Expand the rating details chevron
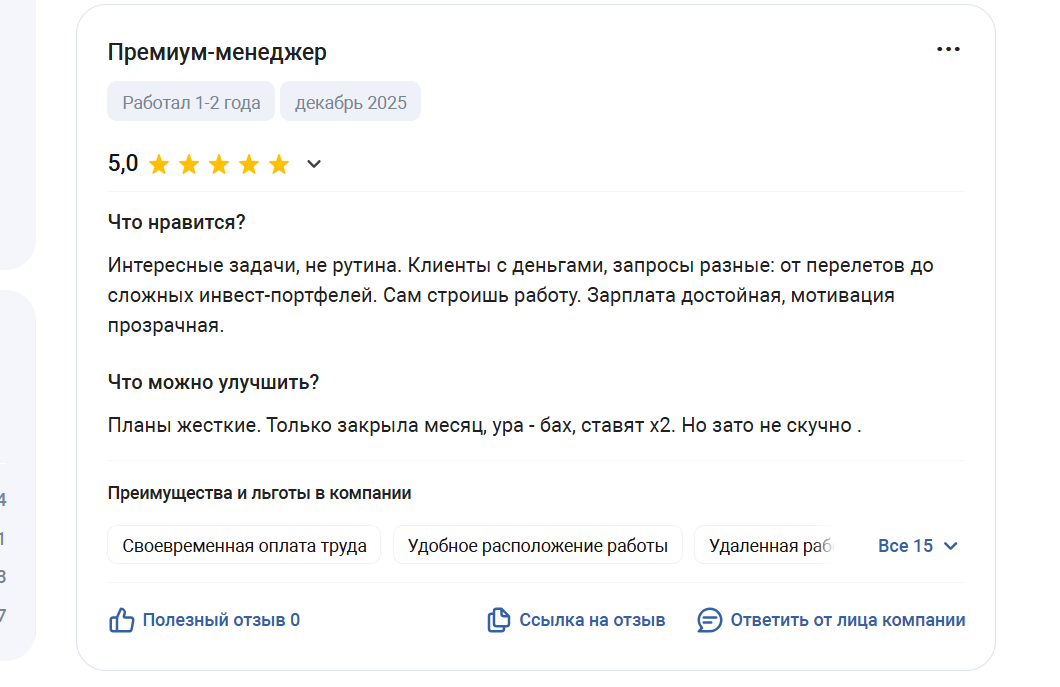1060x687 pixels. pyautogui.click(x=314, y=164)
